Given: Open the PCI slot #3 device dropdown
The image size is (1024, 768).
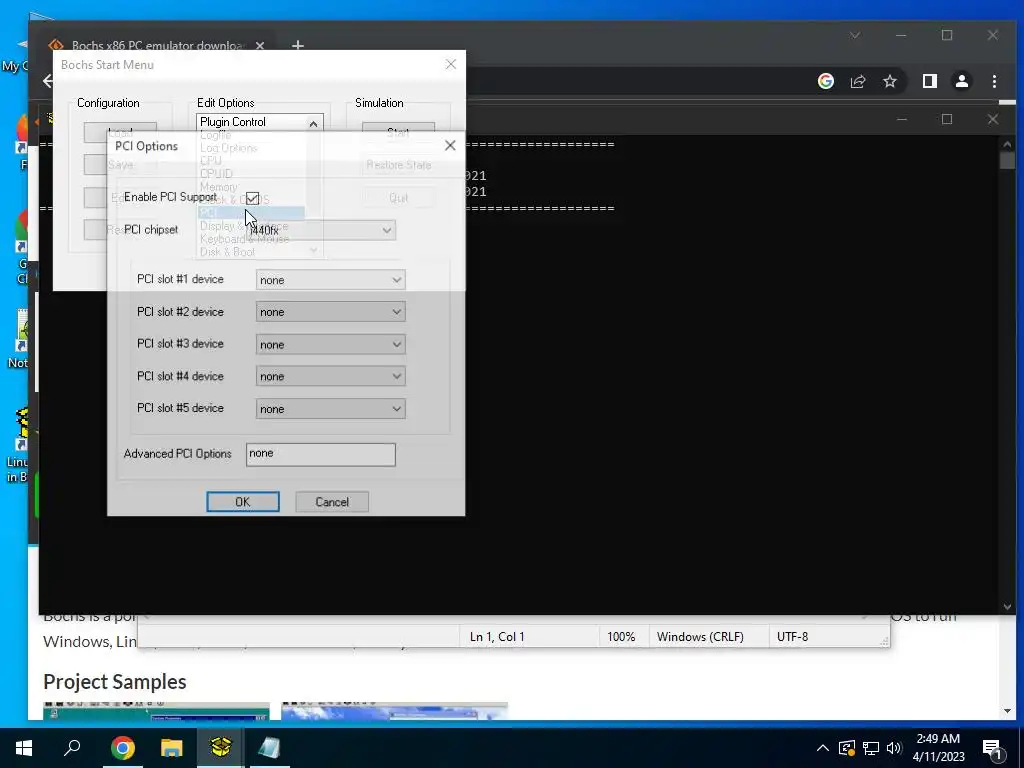Looking at the screenshot, I should pos(330,344).
